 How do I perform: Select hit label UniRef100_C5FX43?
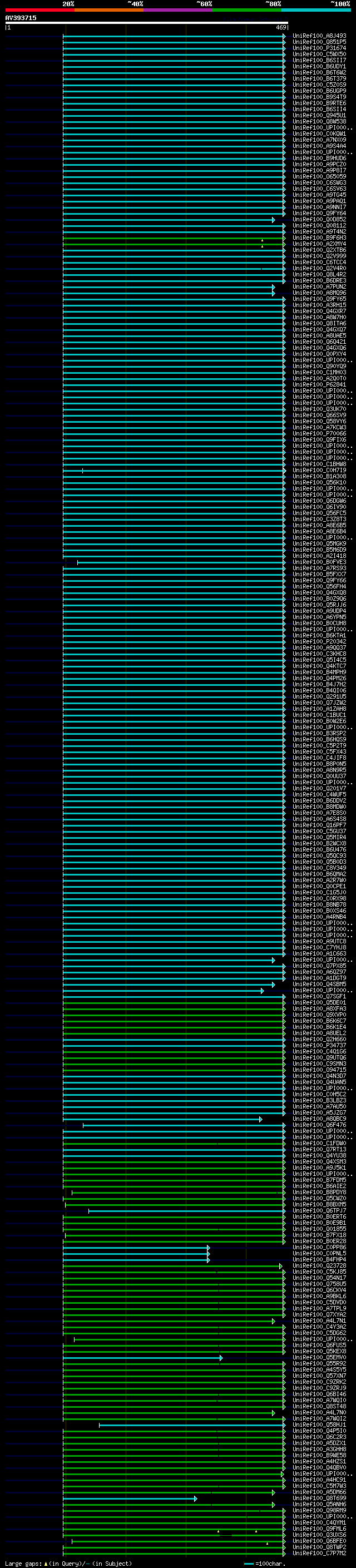click(x=319, y=752)
